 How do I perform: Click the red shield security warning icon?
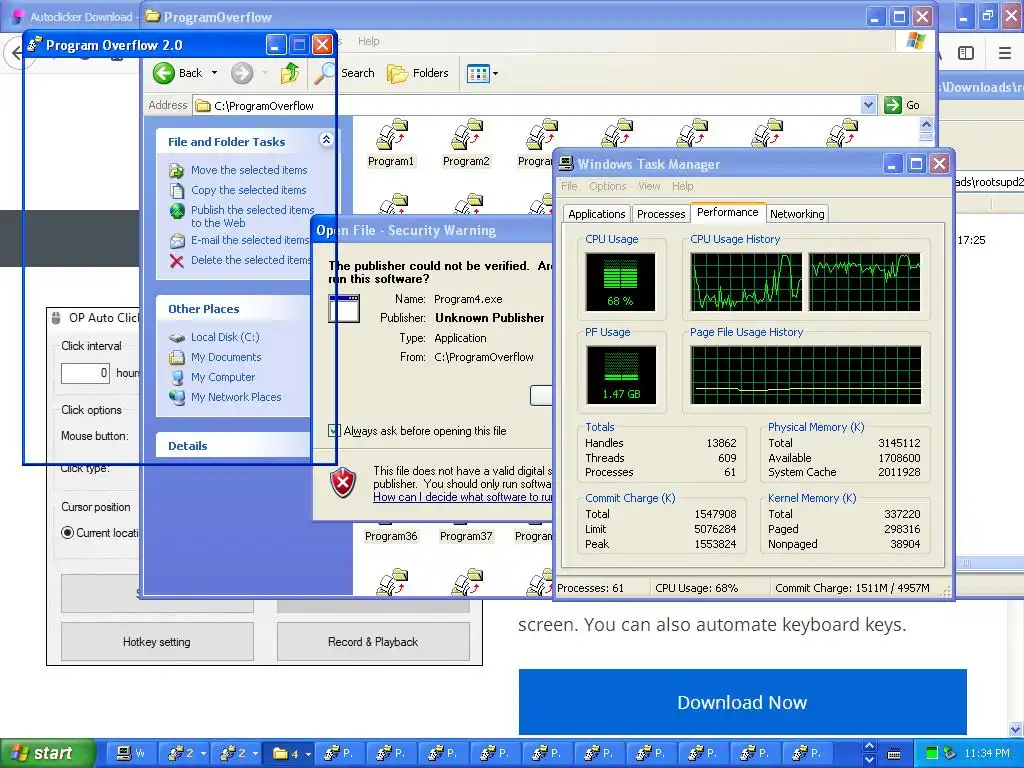(343, 483)
